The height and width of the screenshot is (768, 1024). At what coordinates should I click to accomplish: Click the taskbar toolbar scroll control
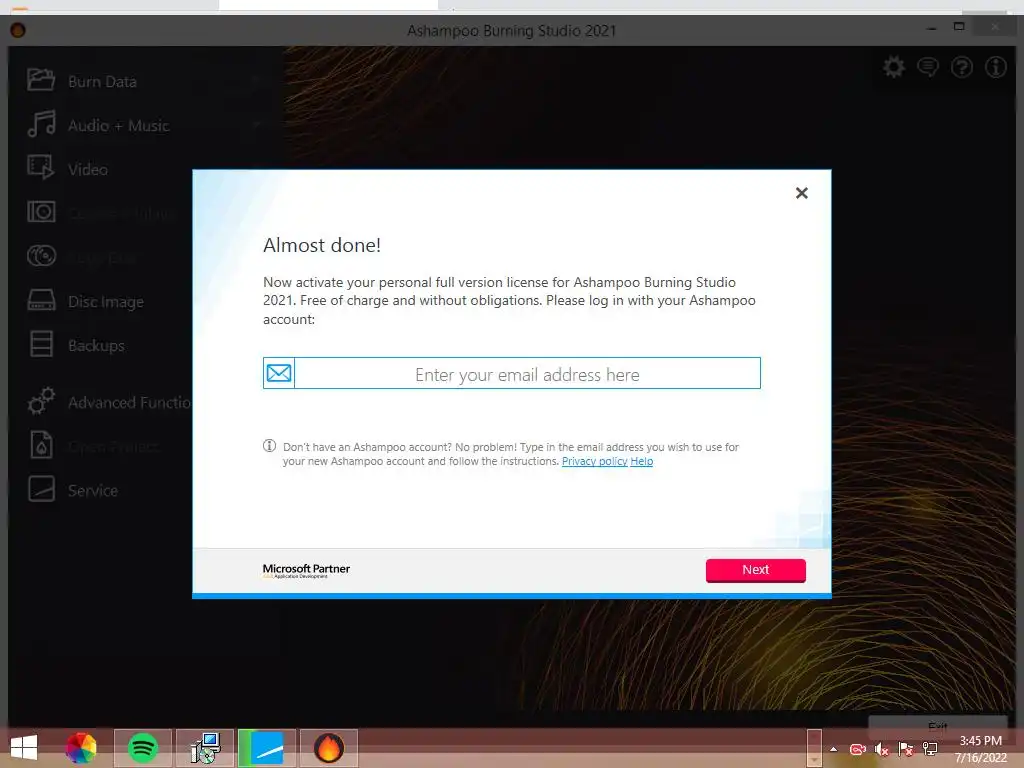(814, 748)
